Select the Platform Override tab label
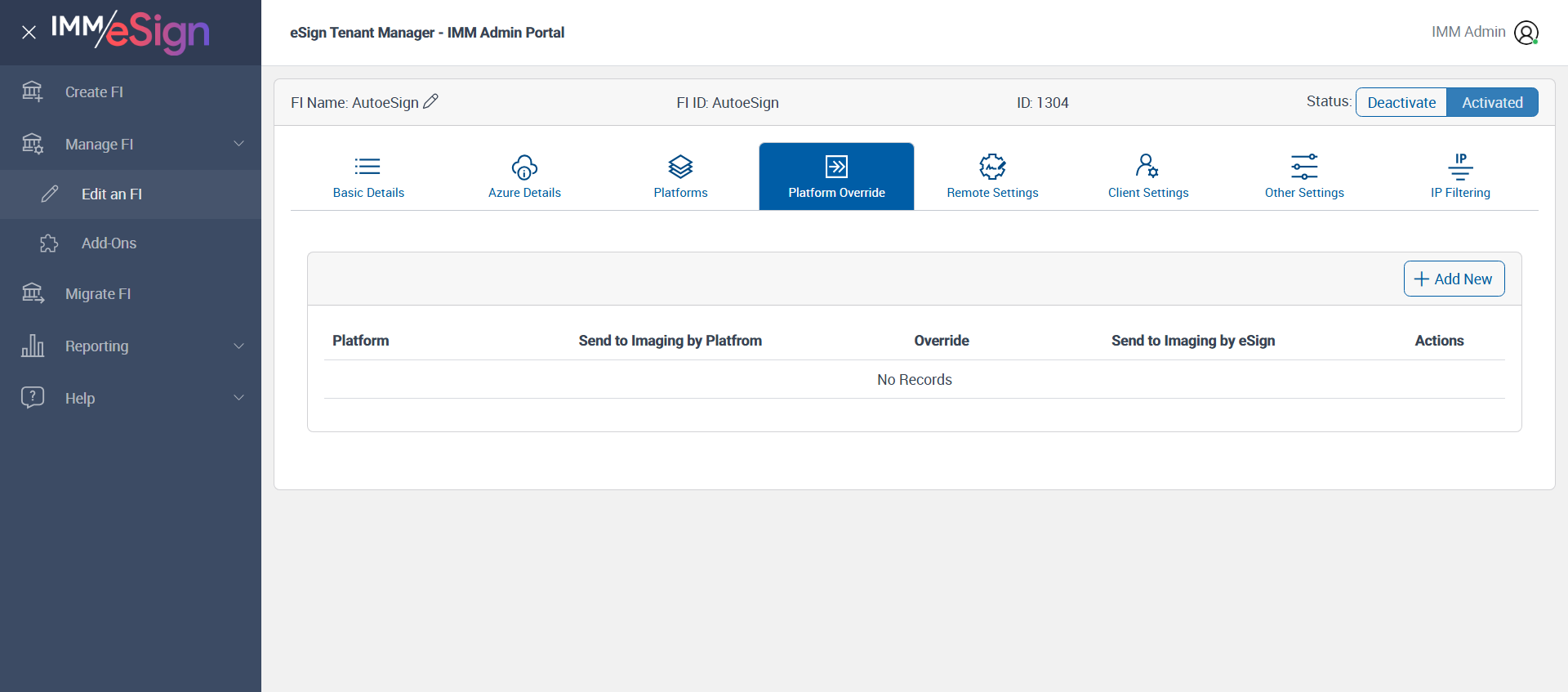Screen dimensions: 1568x692 (x=836, y=193)
